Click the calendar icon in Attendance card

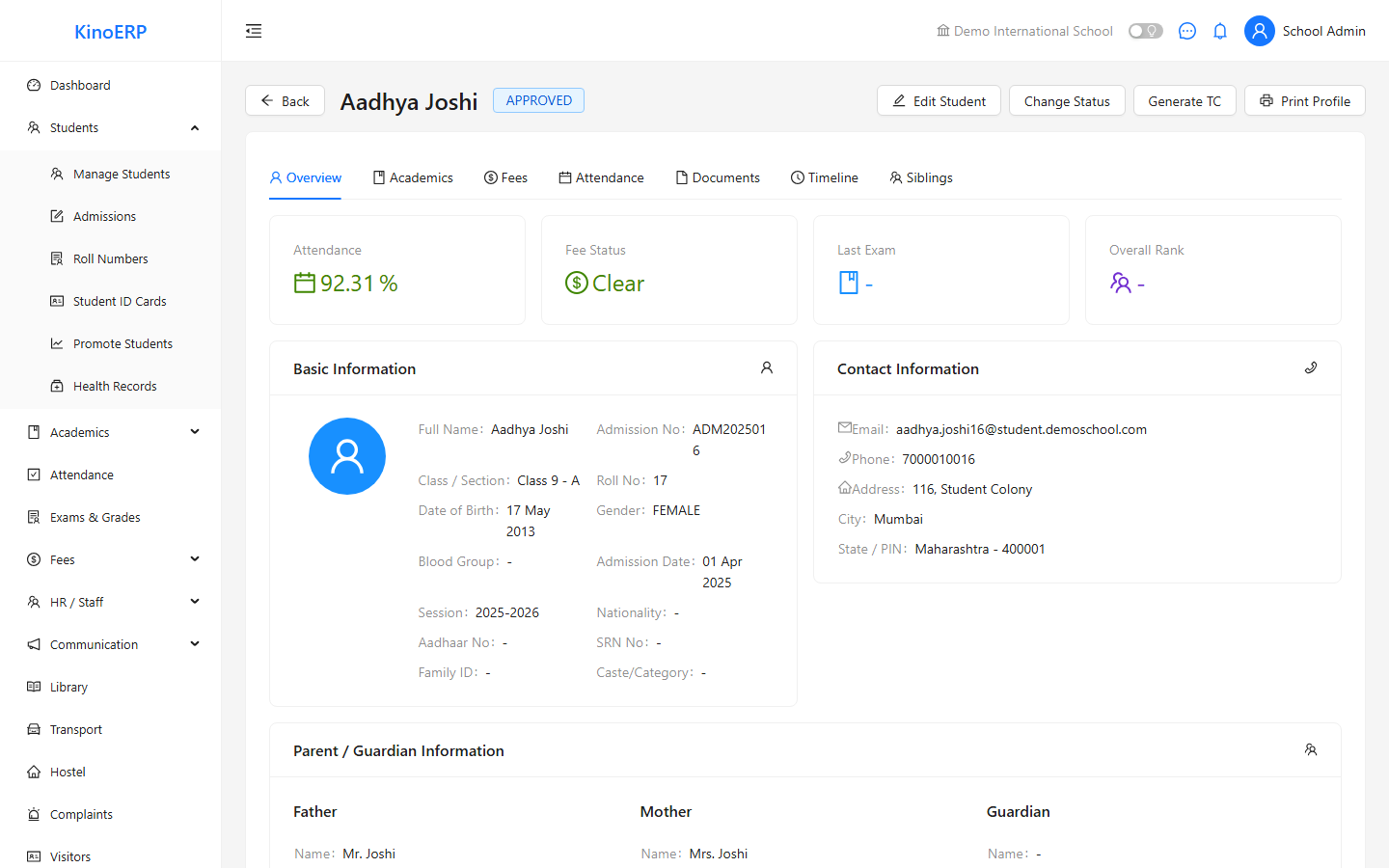305,283
